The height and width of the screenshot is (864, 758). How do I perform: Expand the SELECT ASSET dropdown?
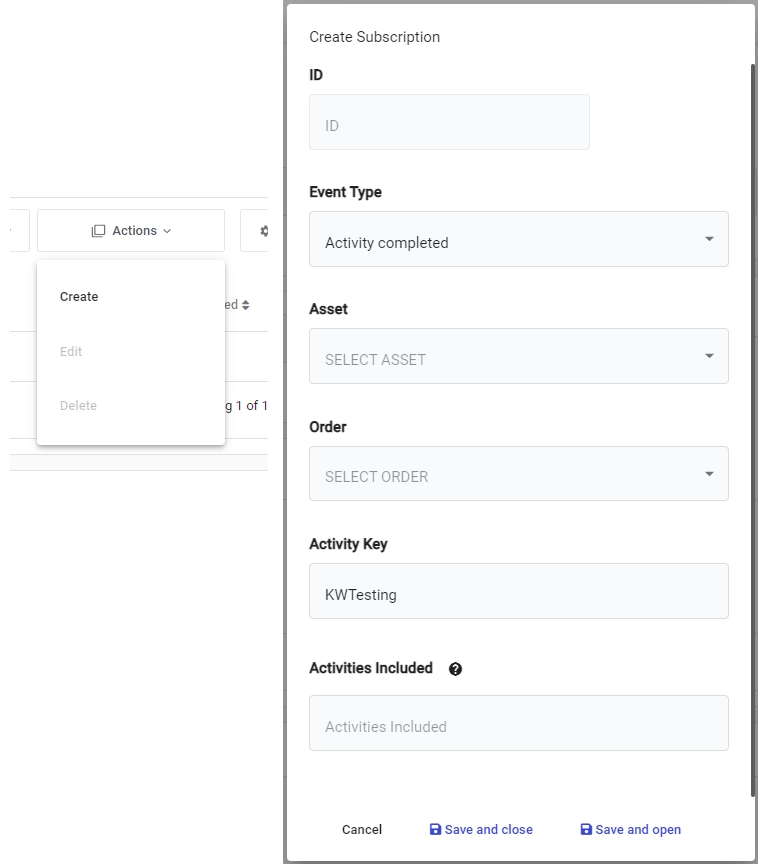tap(518, 357)
